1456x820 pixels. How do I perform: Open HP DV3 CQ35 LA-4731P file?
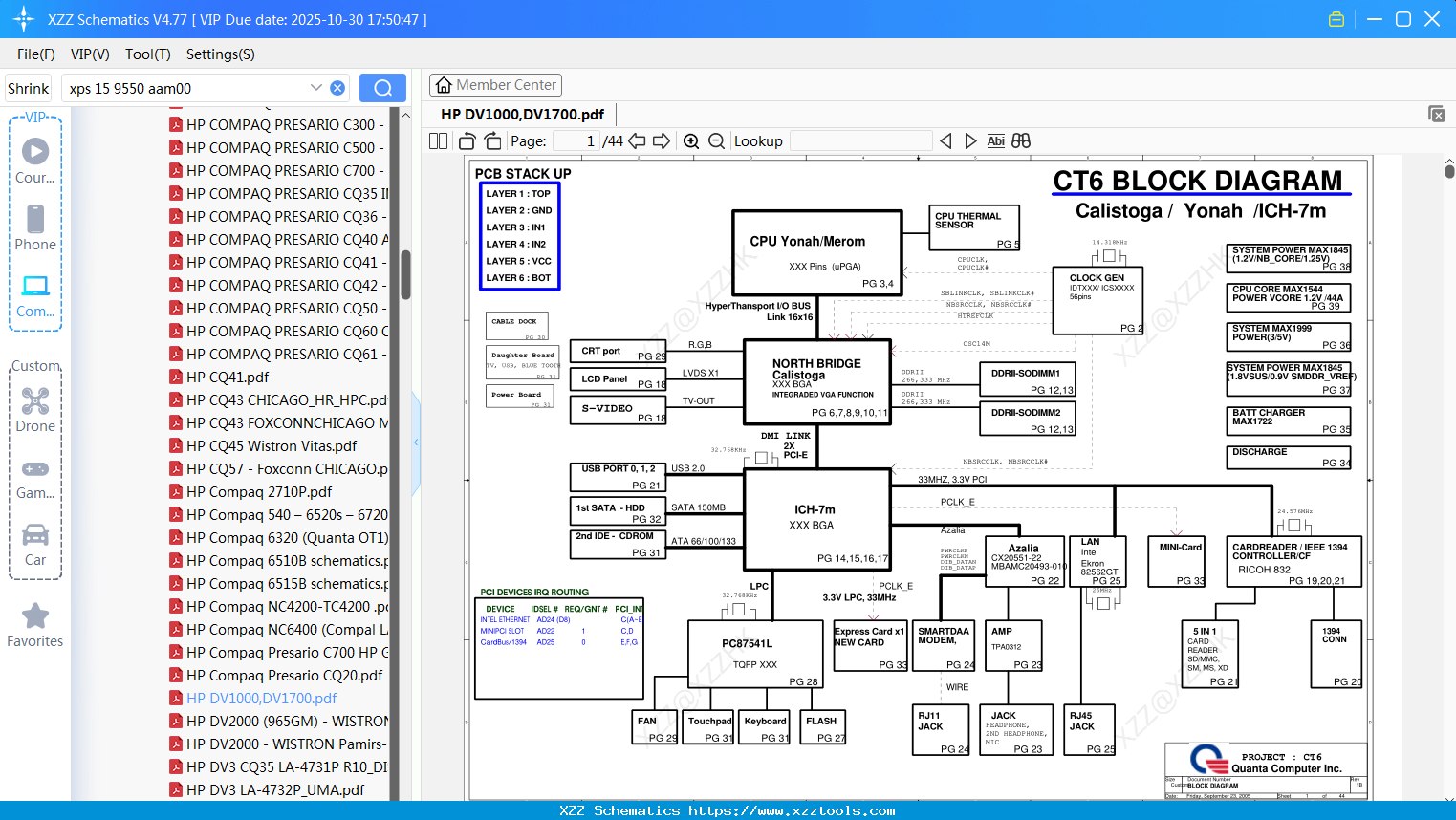[x=279, y=766]
